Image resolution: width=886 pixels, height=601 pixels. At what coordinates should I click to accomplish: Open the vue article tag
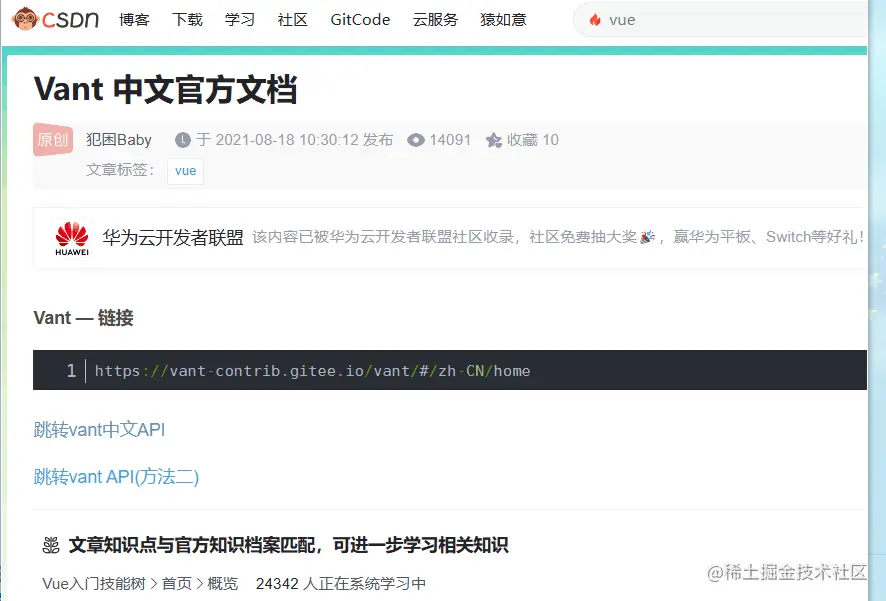coord(185,171)
